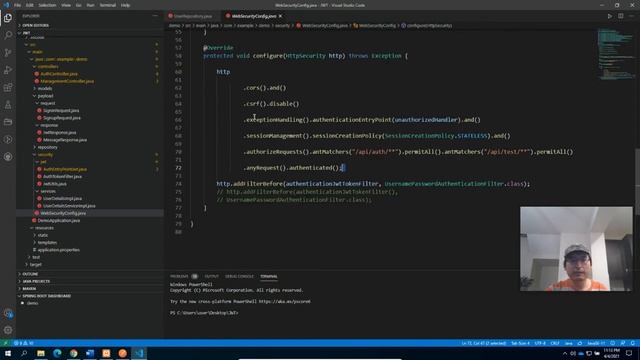Open the More Actions menu in editor toolbar
Viewport: 640px width, 360px height.
pyautogui.click(x=631, y=16)
